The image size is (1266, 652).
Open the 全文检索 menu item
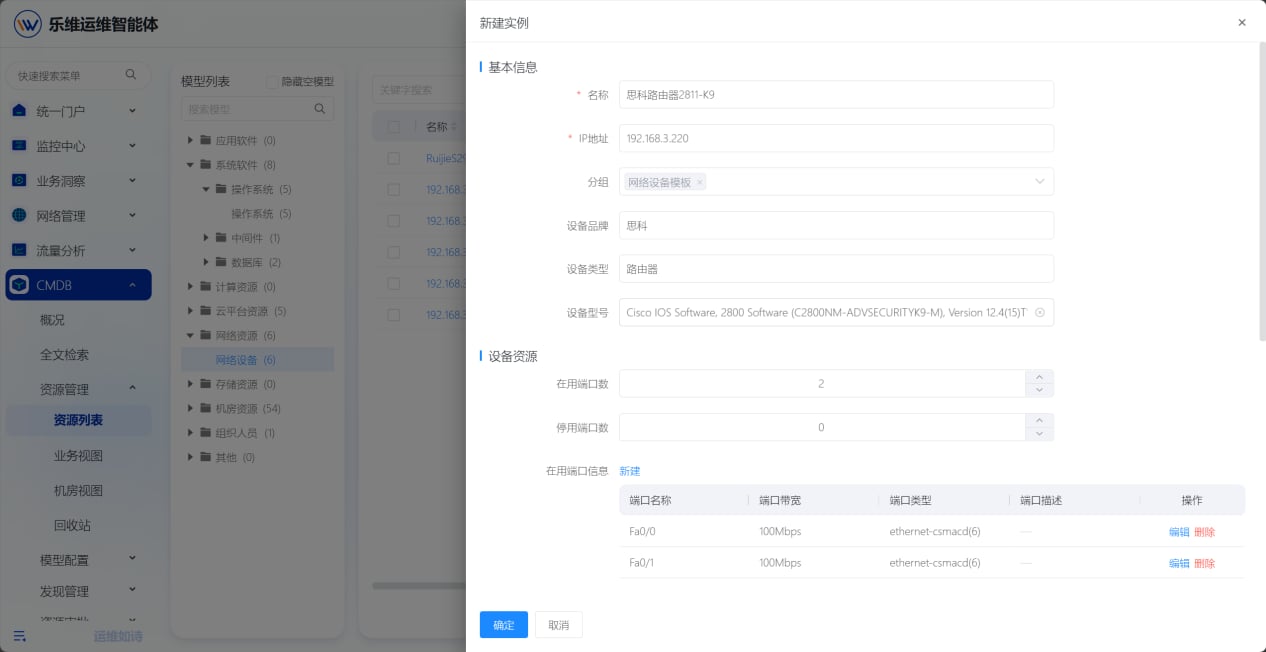(x=64, y=355)
